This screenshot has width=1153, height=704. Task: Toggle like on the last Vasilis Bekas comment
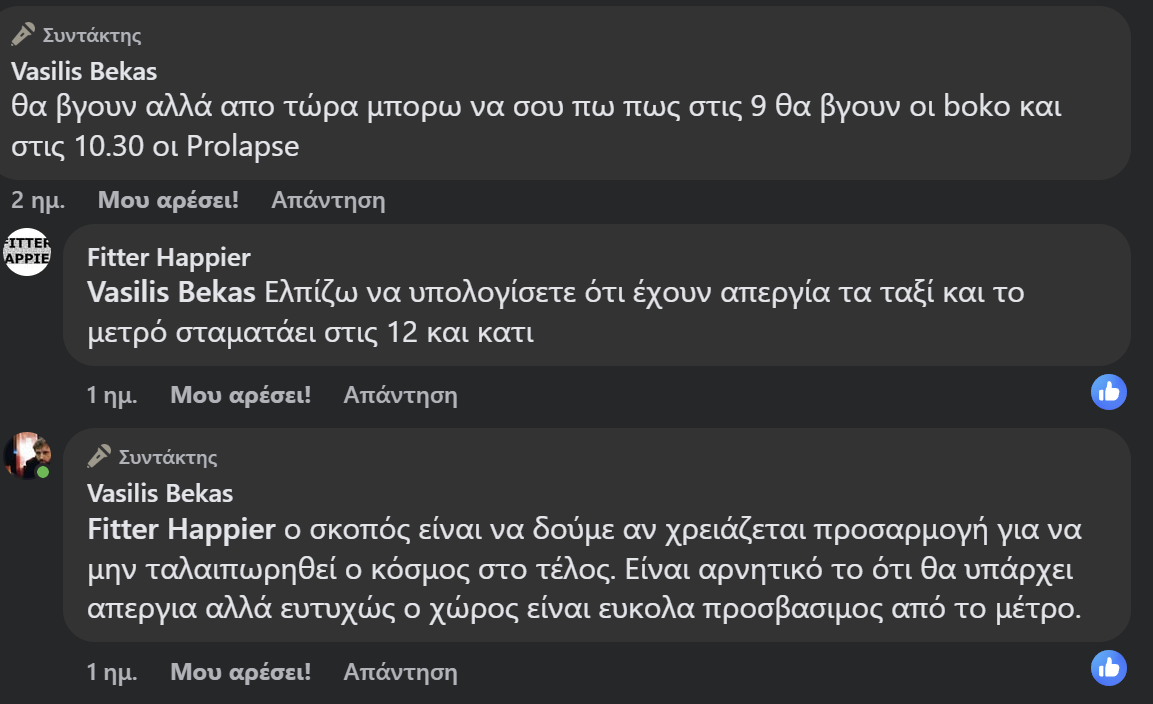[240, 672]
